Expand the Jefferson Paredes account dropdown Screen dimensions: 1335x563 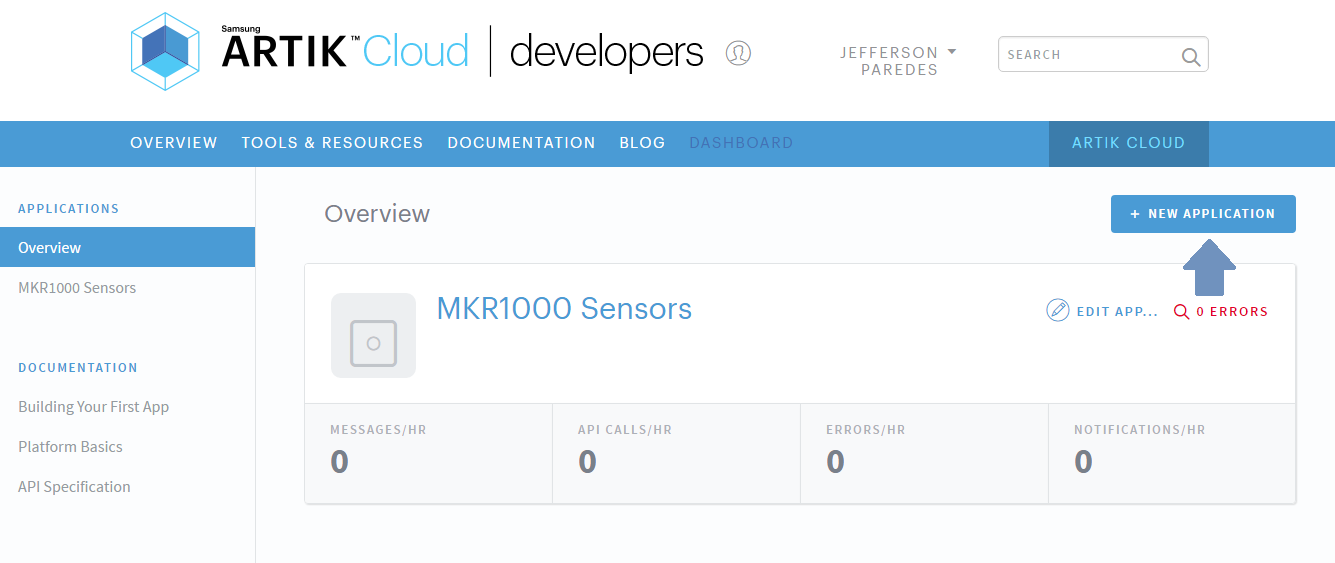[898, 60]
